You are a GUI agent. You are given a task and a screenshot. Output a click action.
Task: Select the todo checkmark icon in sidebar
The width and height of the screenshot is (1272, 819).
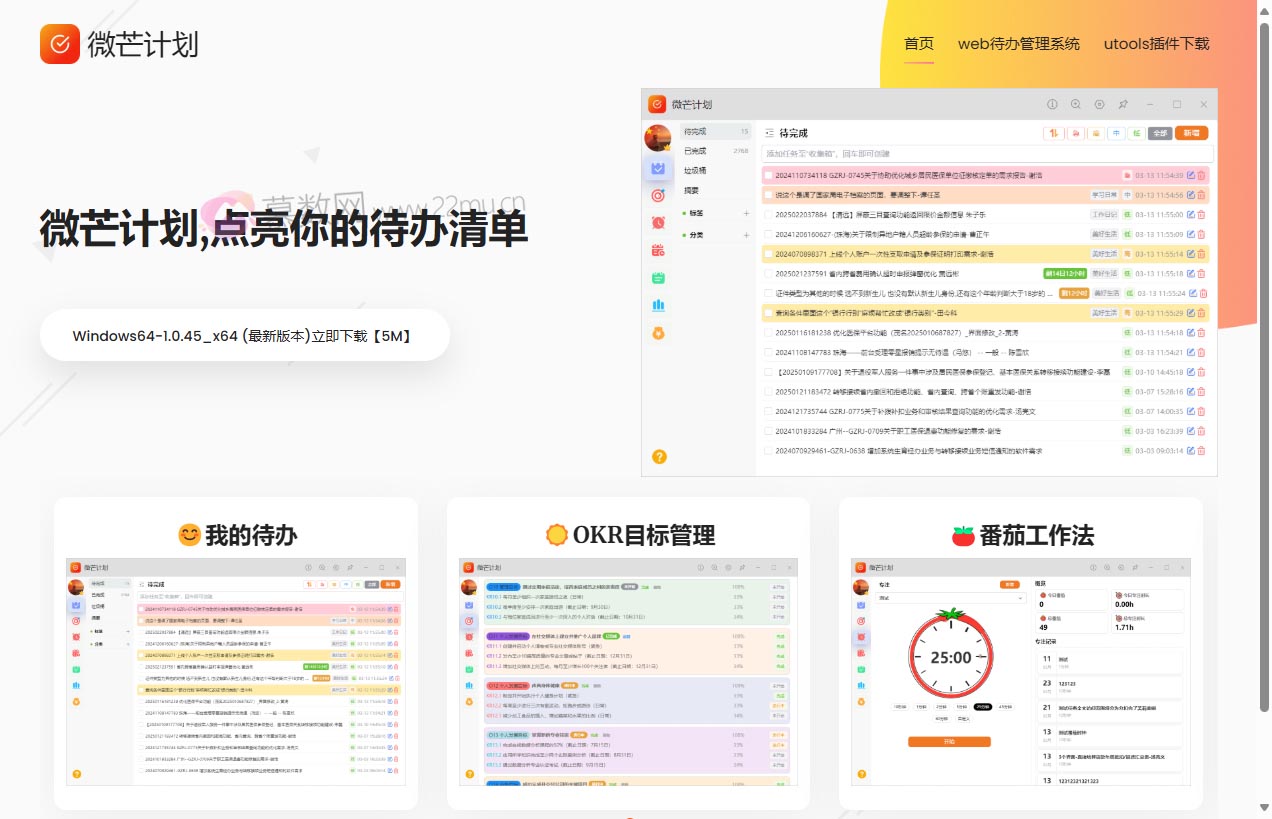(x=657, y=170)
